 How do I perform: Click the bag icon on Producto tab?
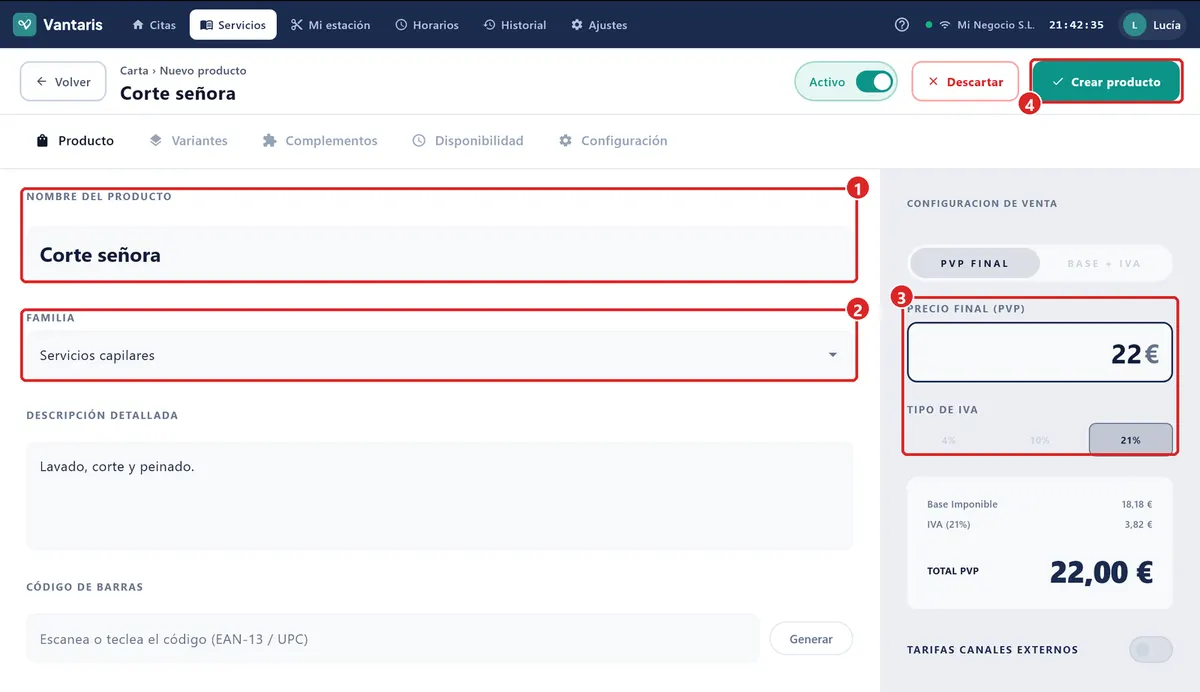43,141
